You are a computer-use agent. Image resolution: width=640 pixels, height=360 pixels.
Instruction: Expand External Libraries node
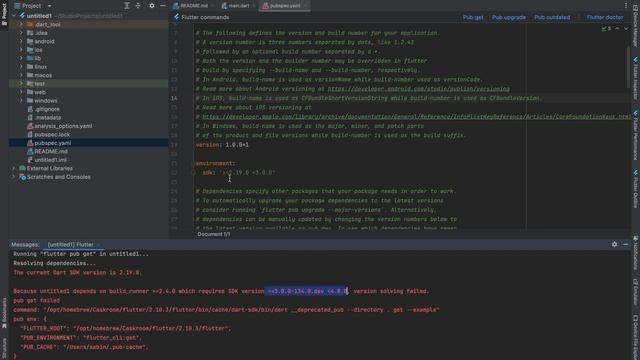pyautogui.click(x=13, y=168)
